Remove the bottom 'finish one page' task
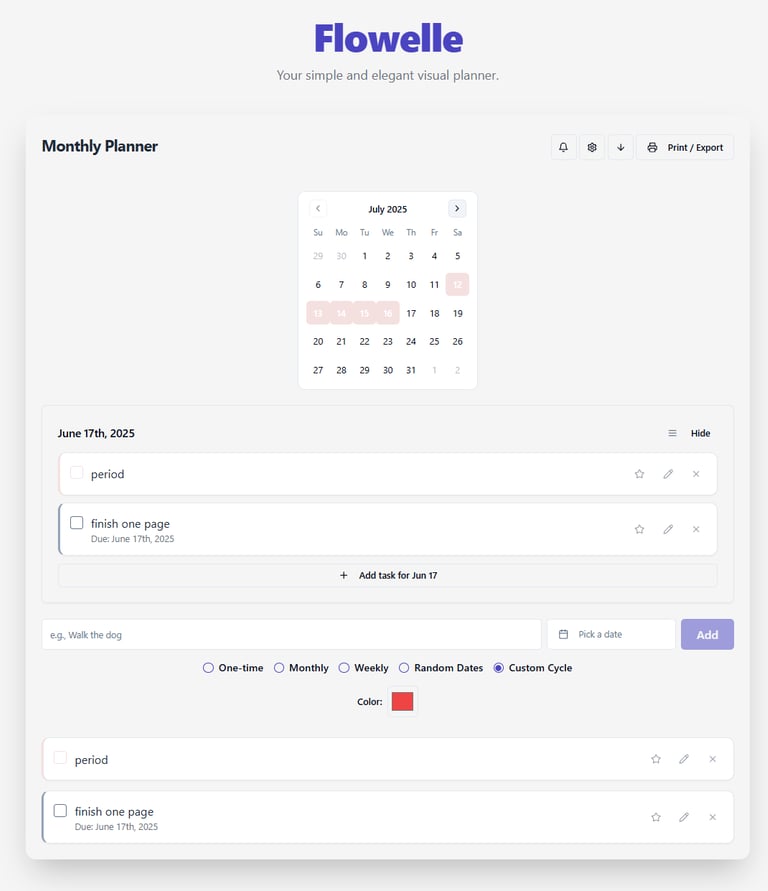Viewport: 768px width, 891px height. 712,817
